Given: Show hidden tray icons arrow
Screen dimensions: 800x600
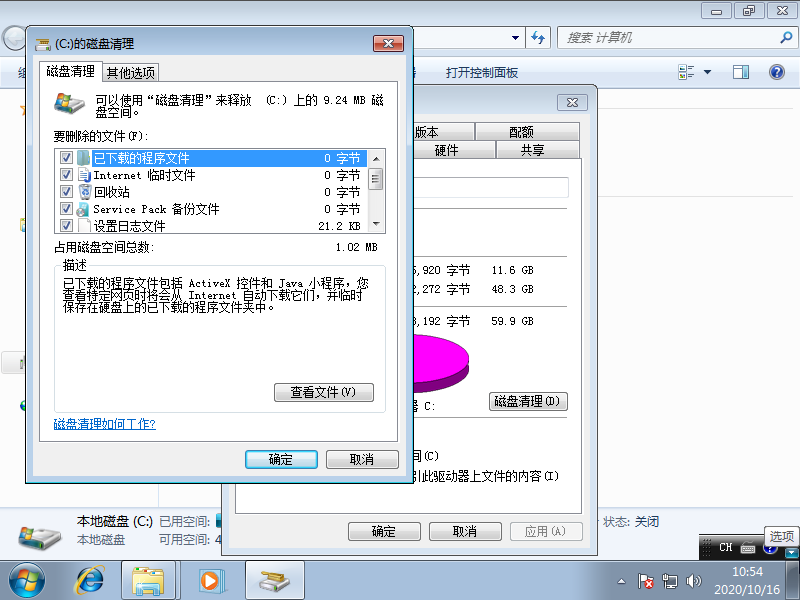Looking at the screenshot, I should pos(621,580).
